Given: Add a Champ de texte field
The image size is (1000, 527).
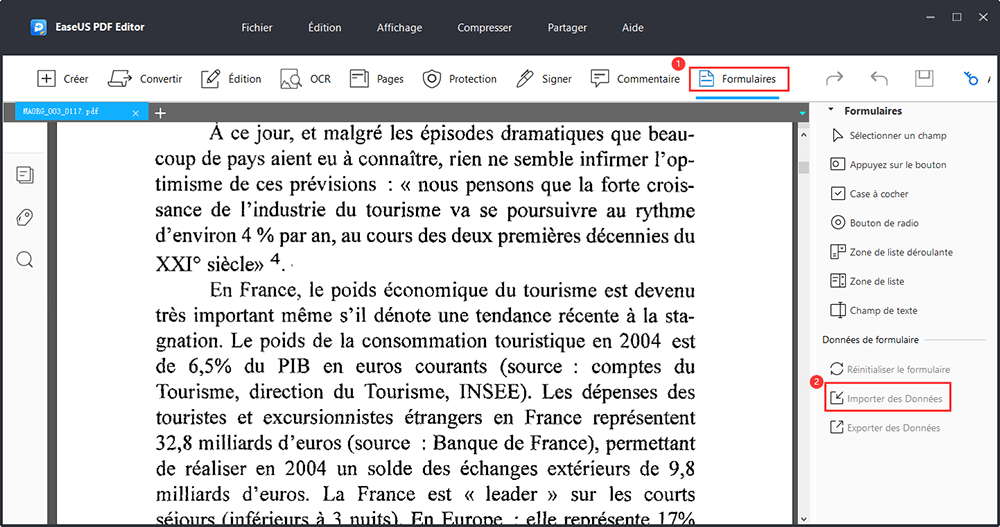Looking at the screenshot, I should (x=874, y=311).
